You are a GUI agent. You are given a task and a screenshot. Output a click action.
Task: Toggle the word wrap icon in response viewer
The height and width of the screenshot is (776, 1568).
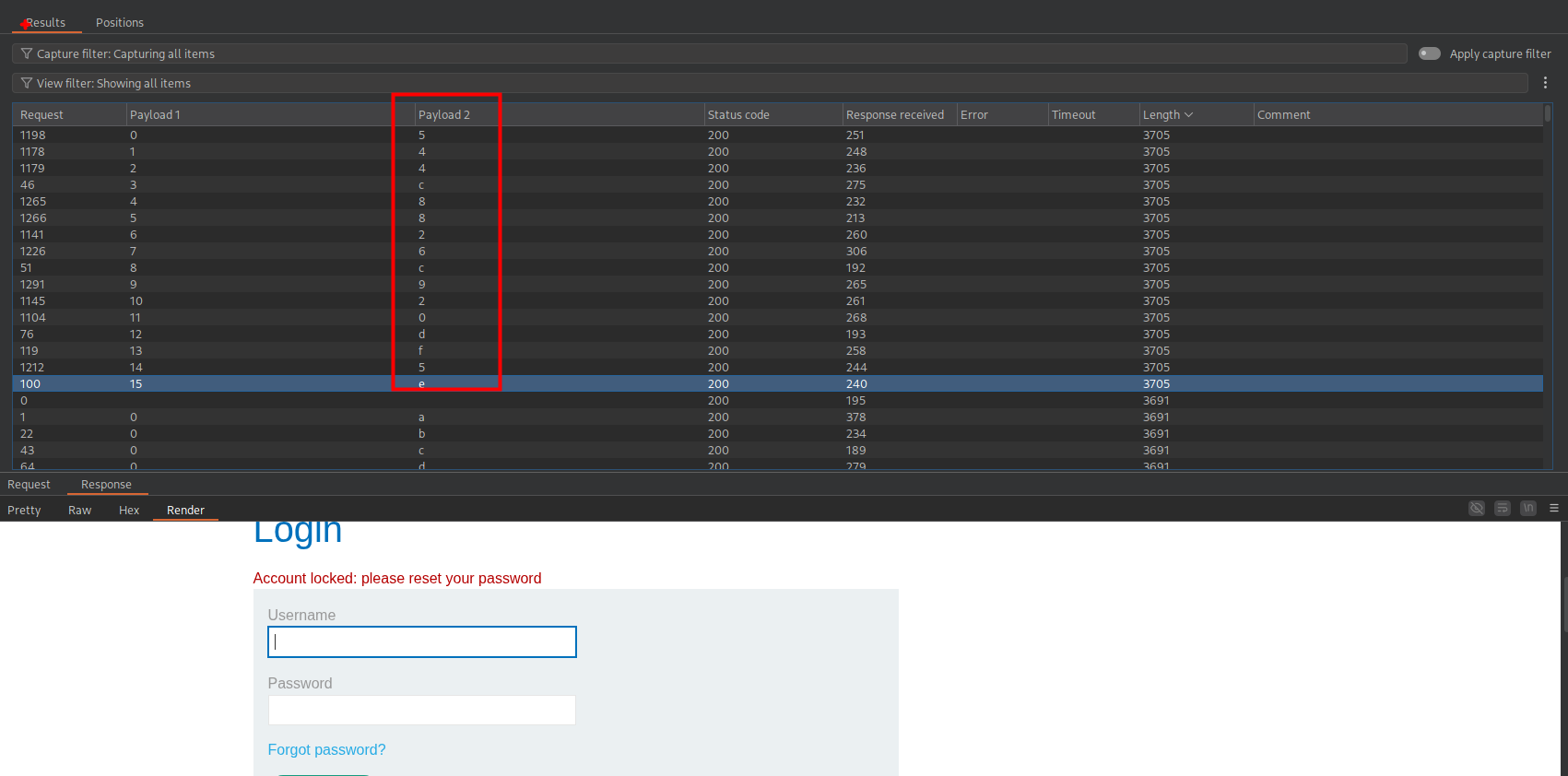point(1503,509)
